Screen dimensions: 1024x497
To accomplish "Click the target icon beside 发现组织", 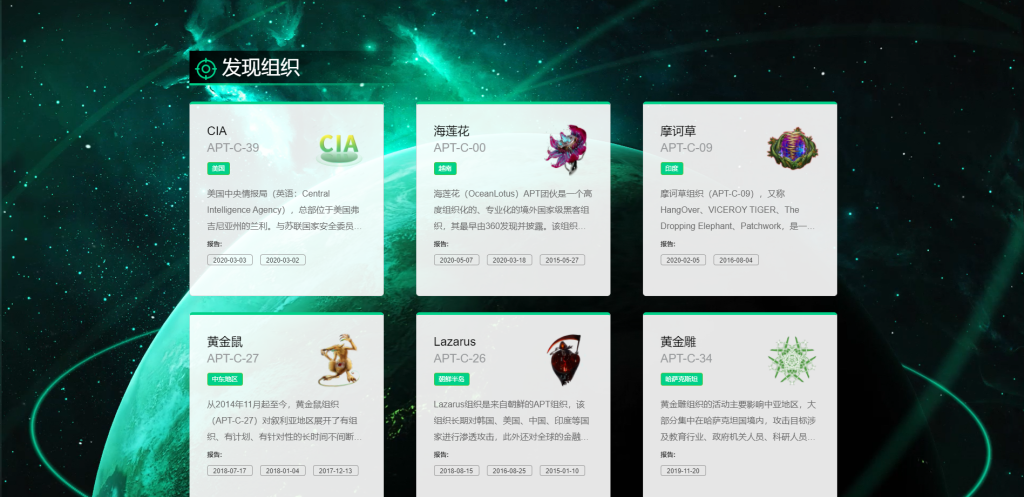I will coord(206,68).
